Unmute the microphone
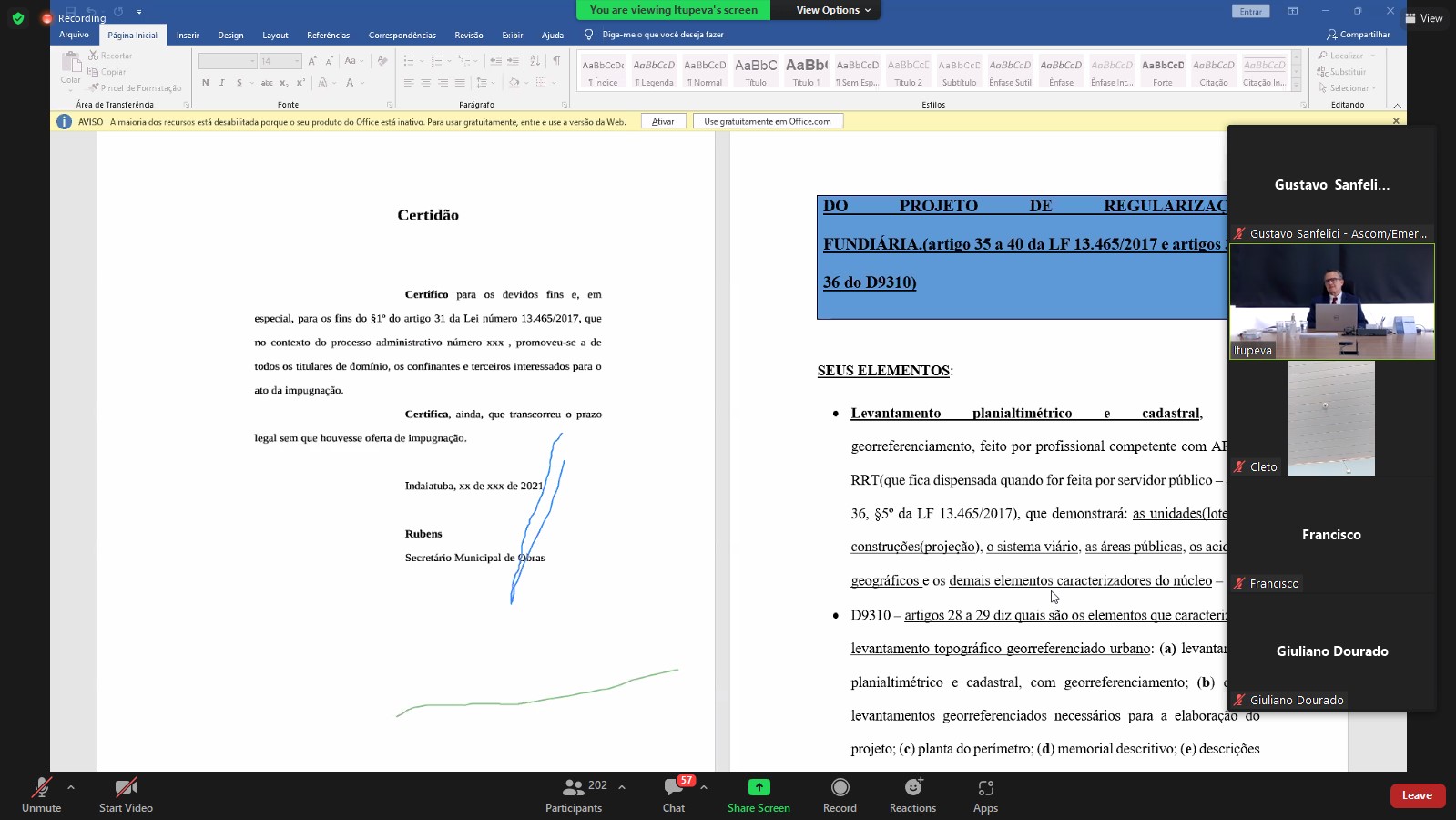Screen dimensions: 1456x820 41,788
